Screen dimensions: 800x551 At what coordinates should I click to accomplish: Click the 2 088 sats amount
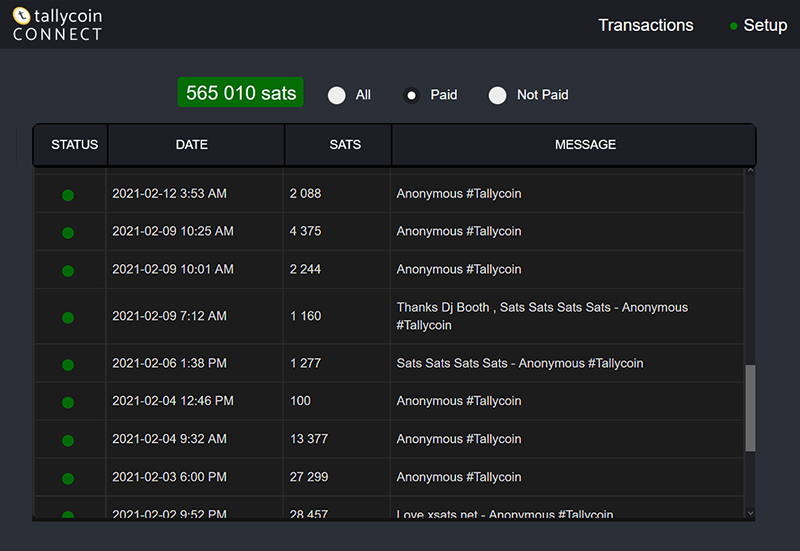click(306, 194)
